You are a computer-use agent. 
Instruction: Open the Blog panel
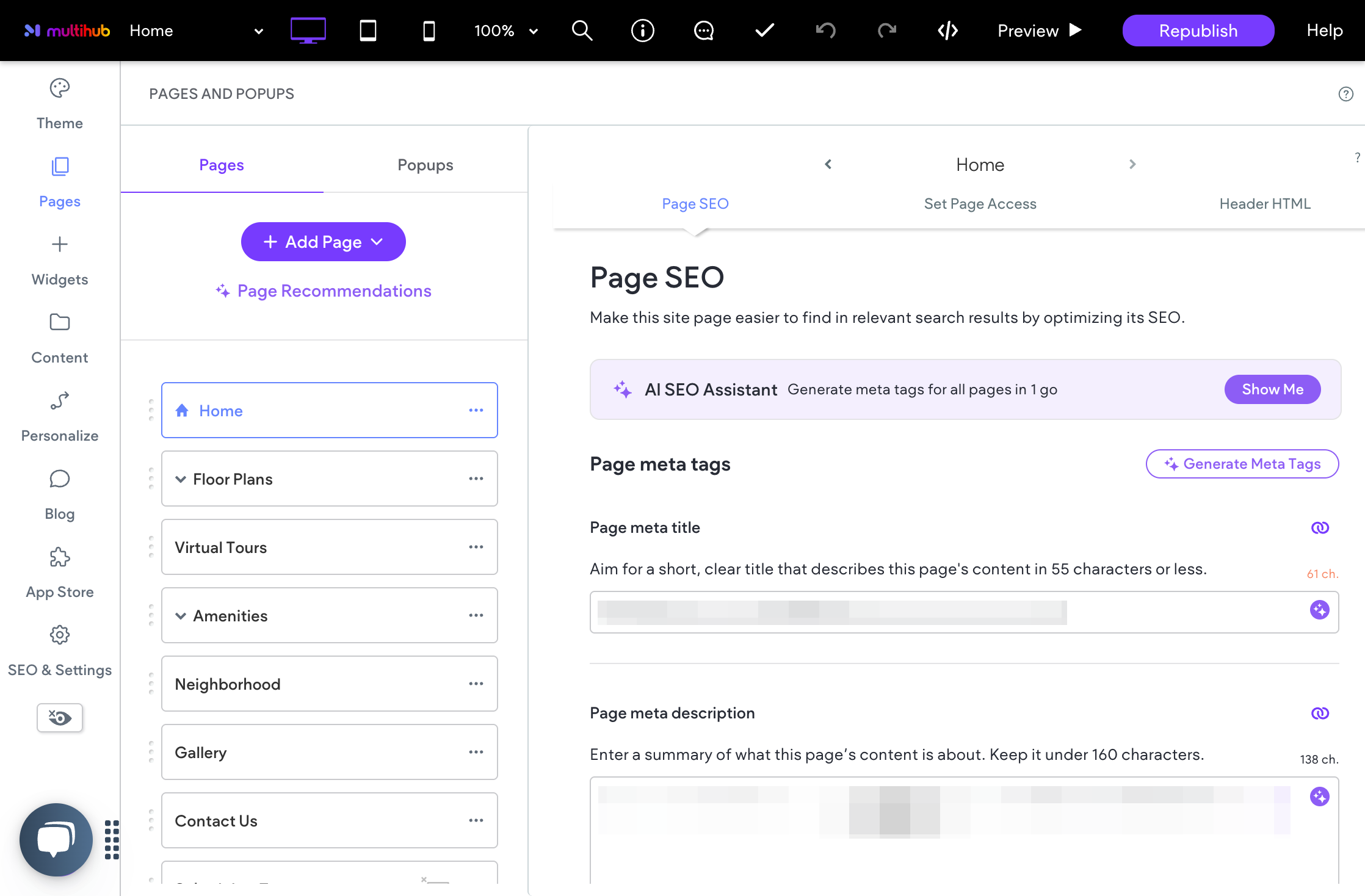[x=60, y=495]
